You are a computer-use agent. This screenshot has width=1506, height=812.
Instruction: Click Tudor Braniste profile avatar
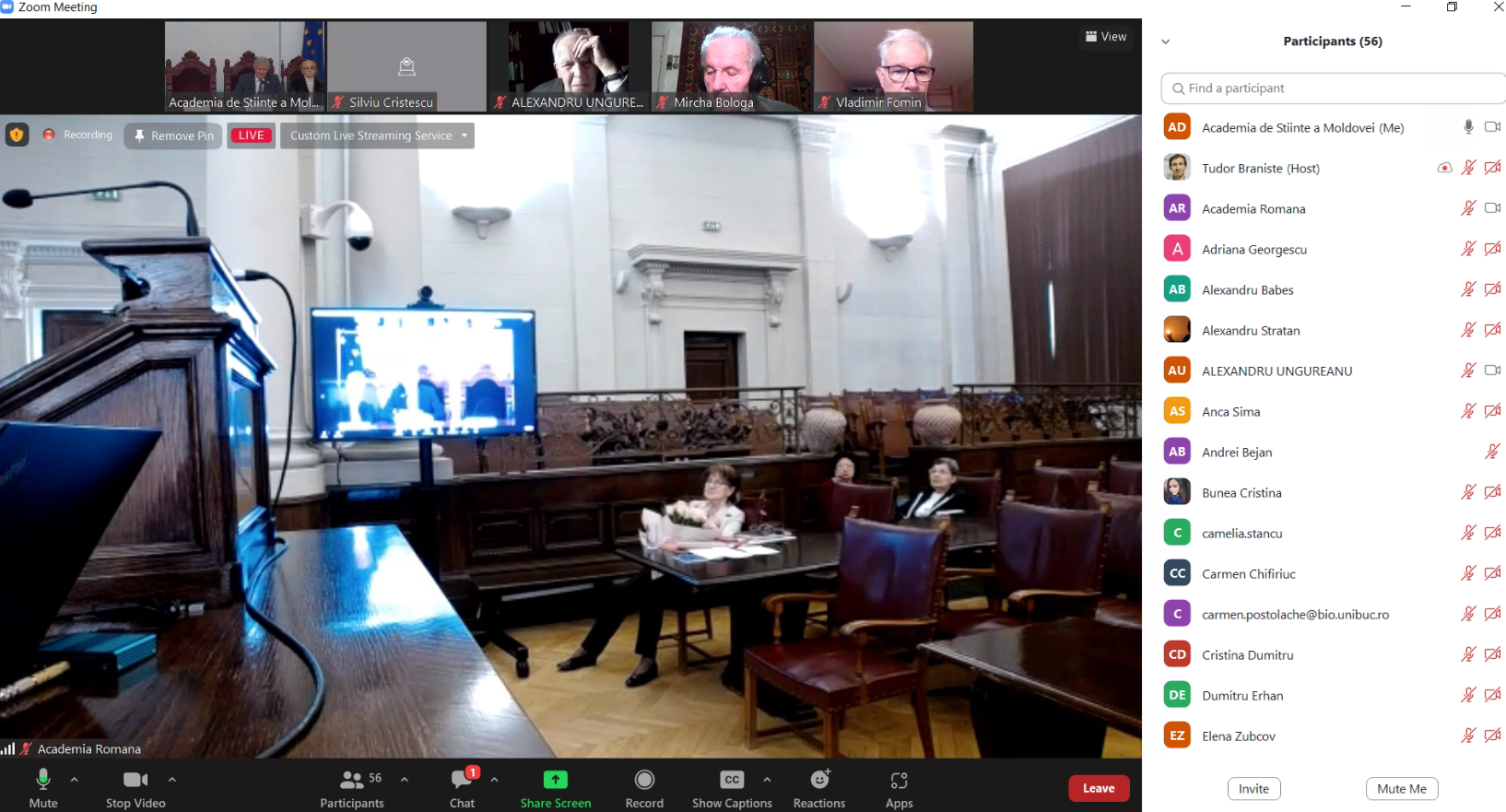pyautogui.click(x=1177, y=168)
